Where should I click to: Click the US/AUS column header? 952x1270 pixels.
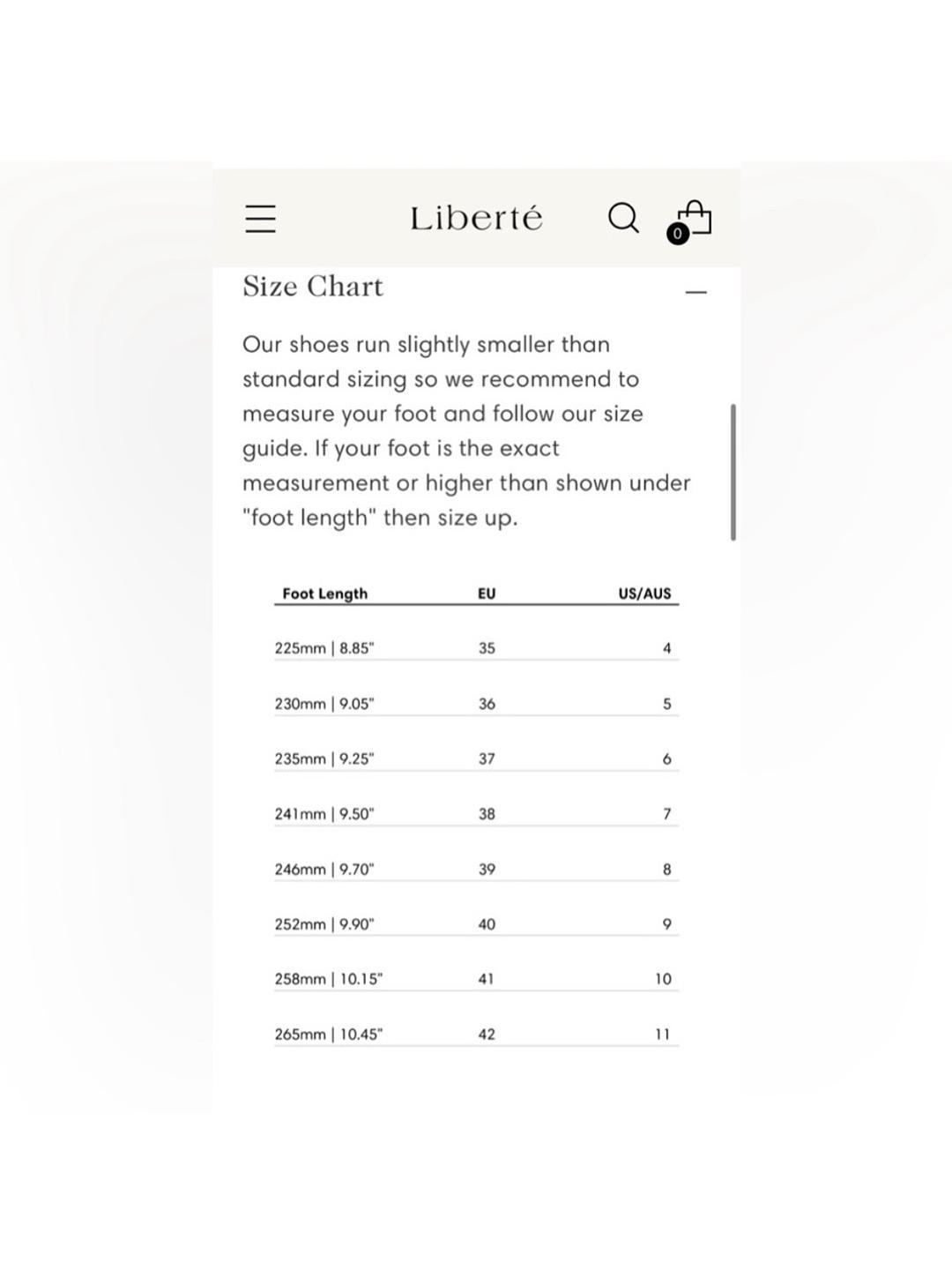point(644,594)
